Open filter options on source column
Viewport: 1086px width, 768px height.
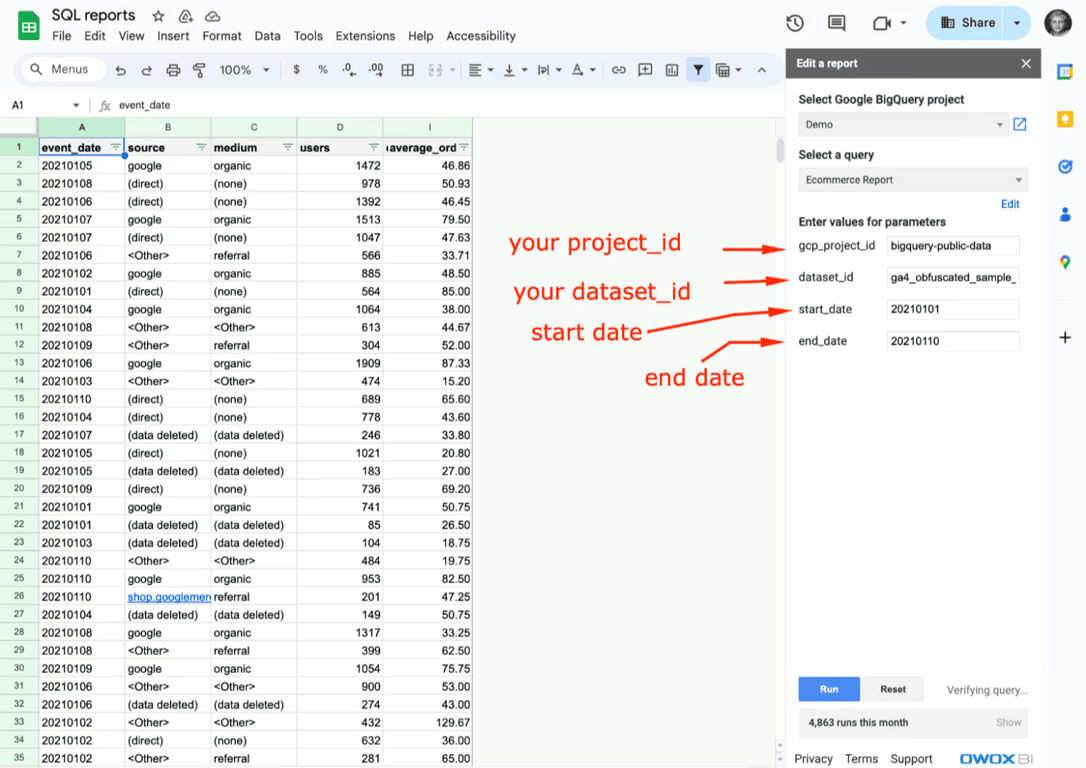(202, 148)
